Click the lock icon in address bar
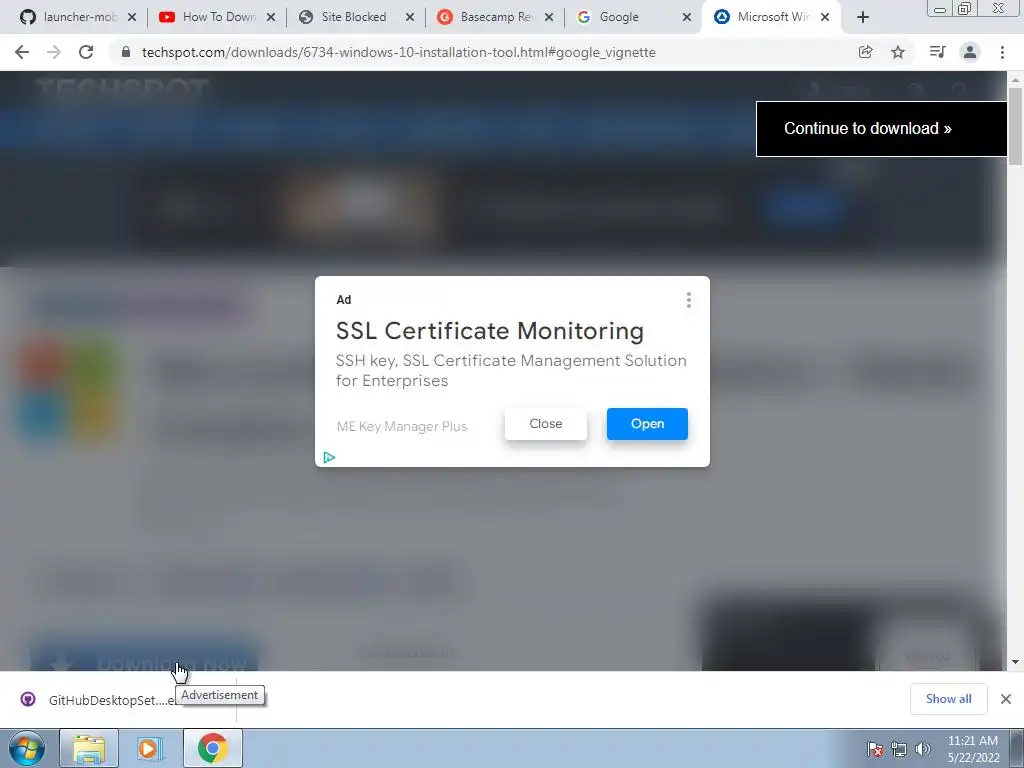The image size is (1024, 768). (126, 52)
